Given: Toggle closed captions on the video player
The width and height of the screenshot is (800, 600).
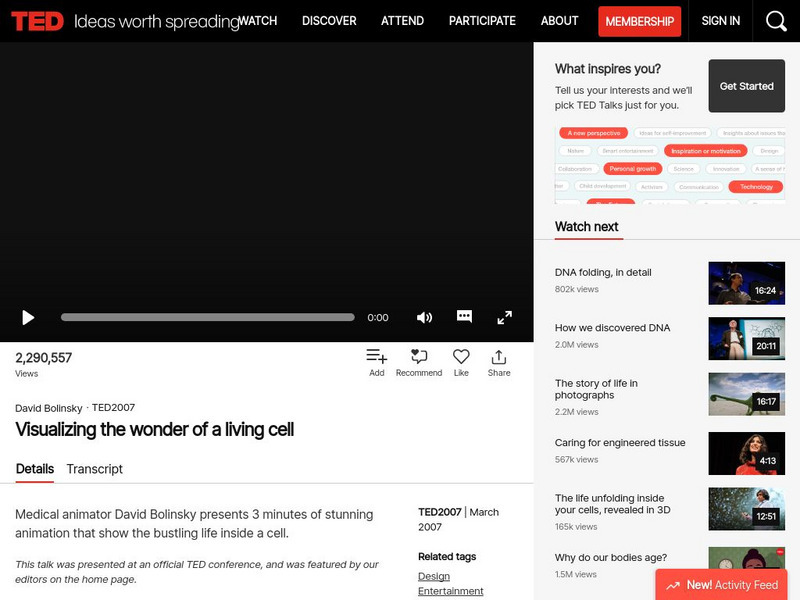Looking at the screenshot, I should tap(463, 316).
